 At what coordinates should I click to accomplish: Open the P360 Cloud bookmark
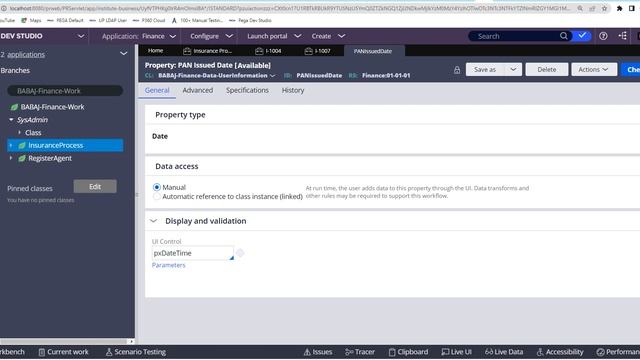click(x=149, y=20)
